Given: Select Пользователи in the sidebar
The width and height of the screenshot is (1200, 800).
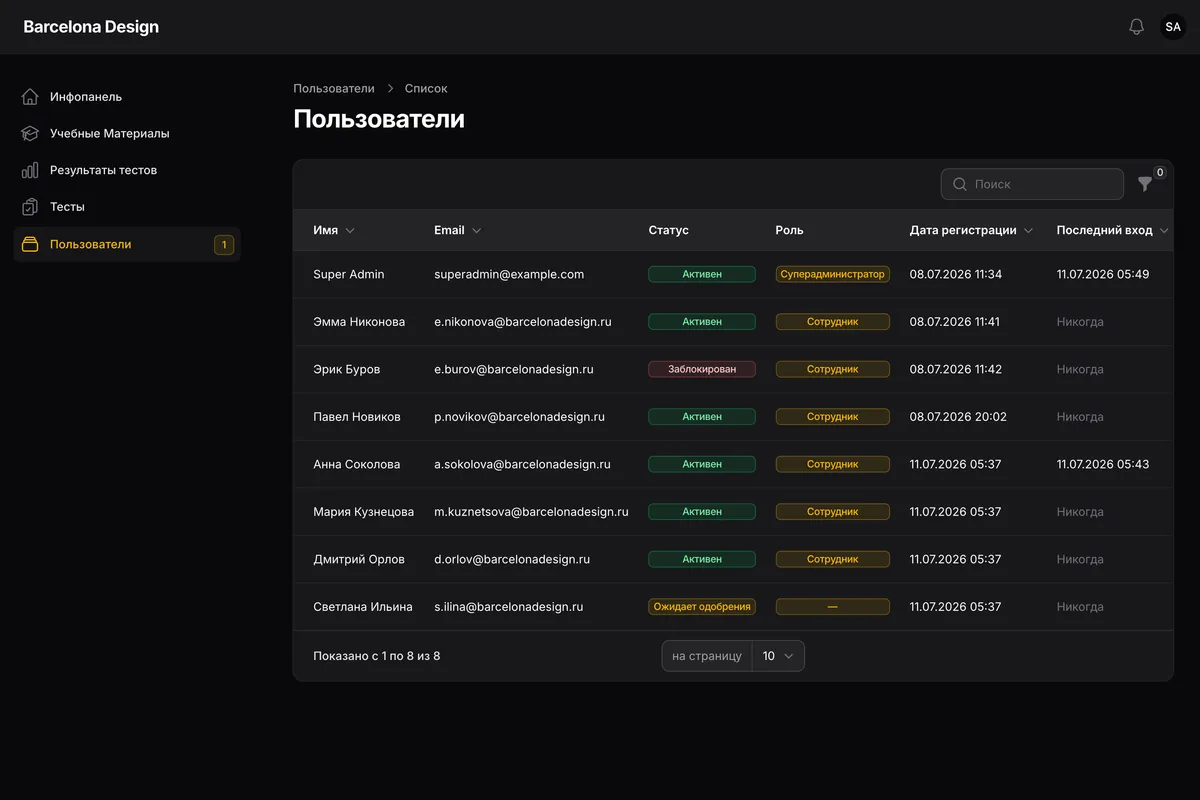Looking at the screenshot, I should click(x=127, y=244).
